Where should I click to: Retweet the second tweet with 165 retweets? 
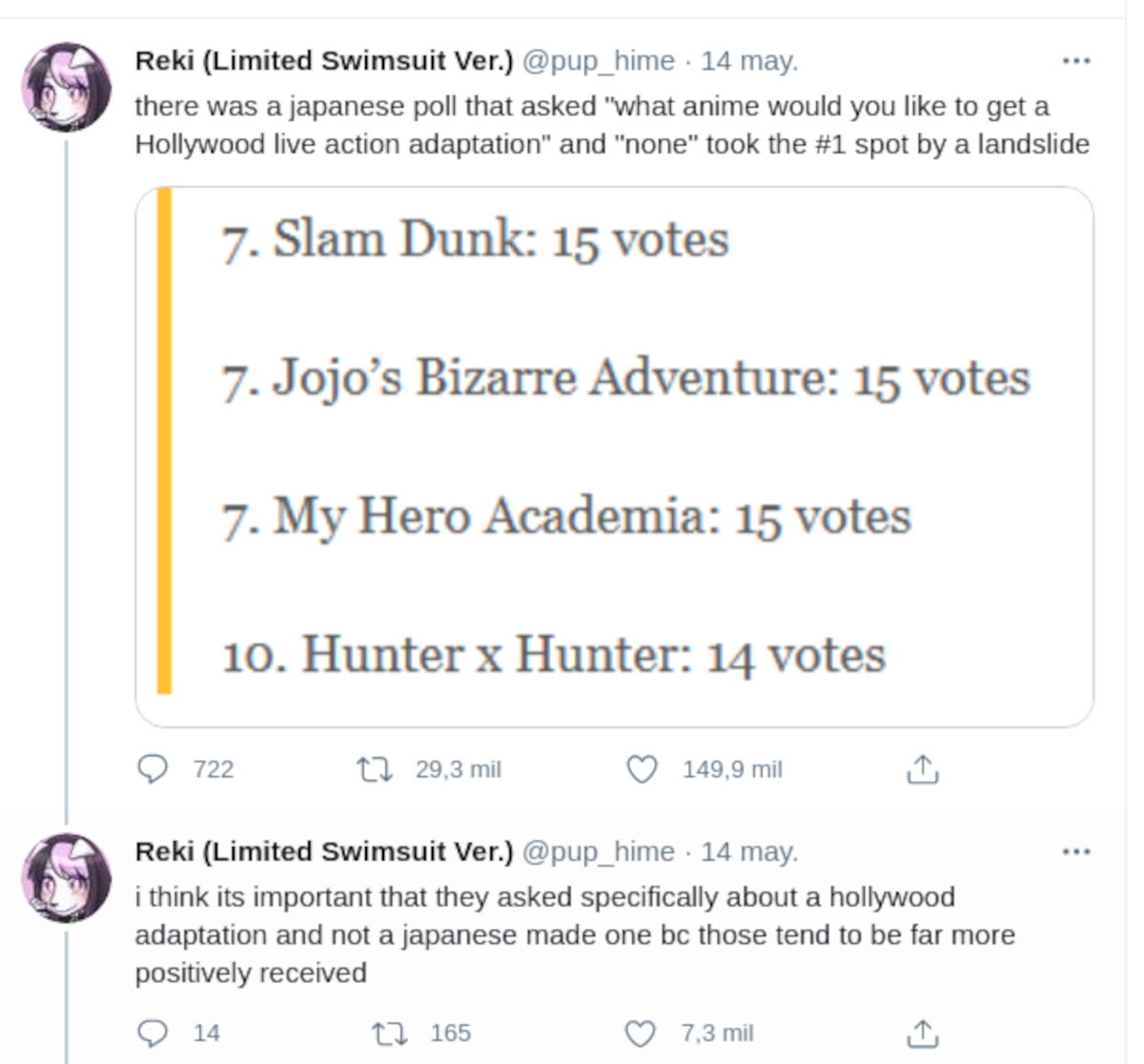point(388,1033)
